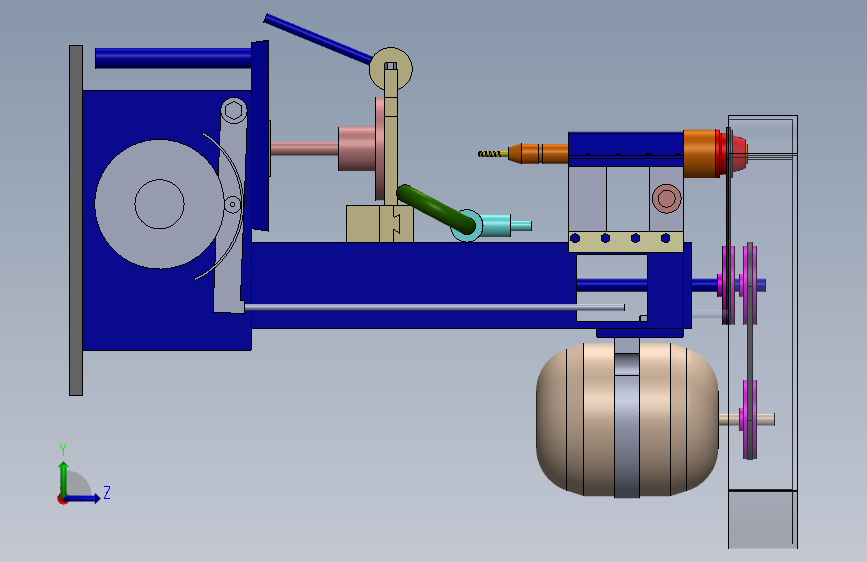Select the red origin ball of the triad
This screenshot has width=867, height=562.
point(62,499)
